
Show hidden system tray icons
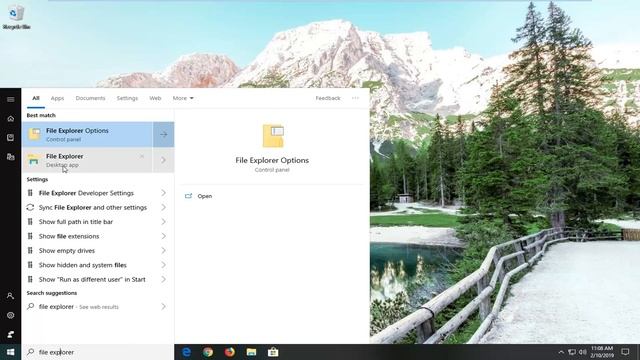click(x=561, y=352)
